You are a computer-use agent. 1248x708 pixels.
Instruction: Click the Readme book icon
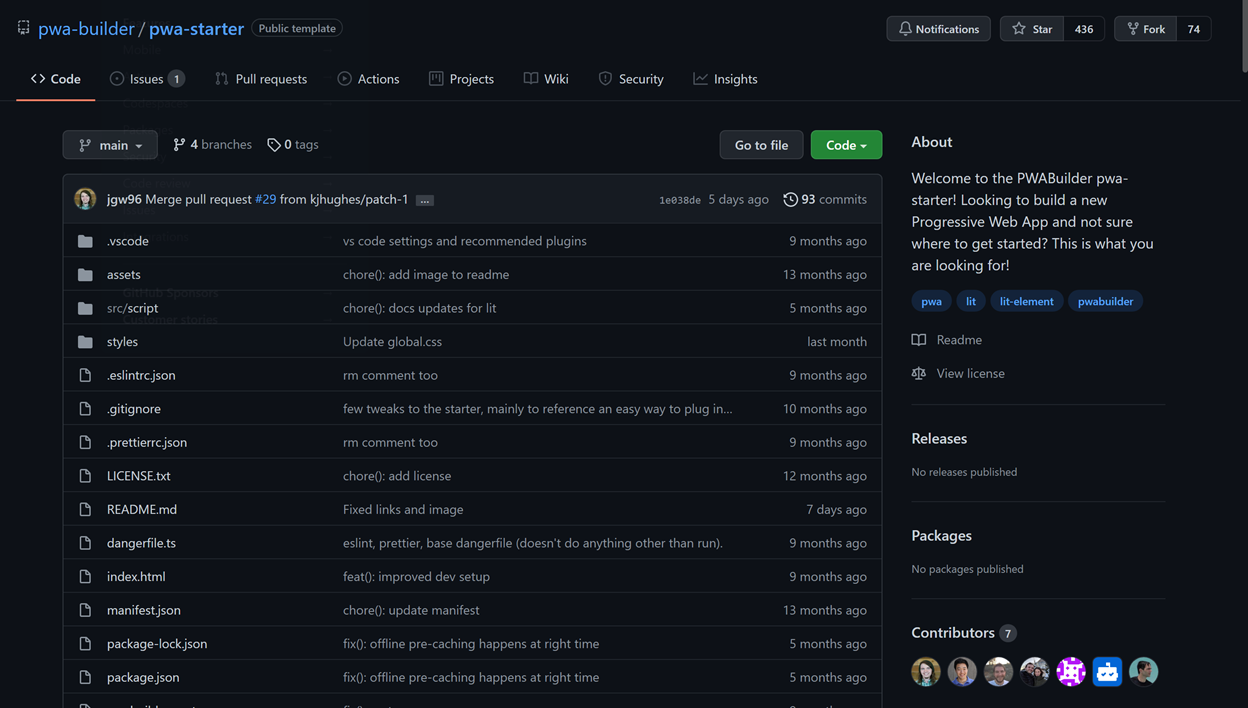(919, 340)
